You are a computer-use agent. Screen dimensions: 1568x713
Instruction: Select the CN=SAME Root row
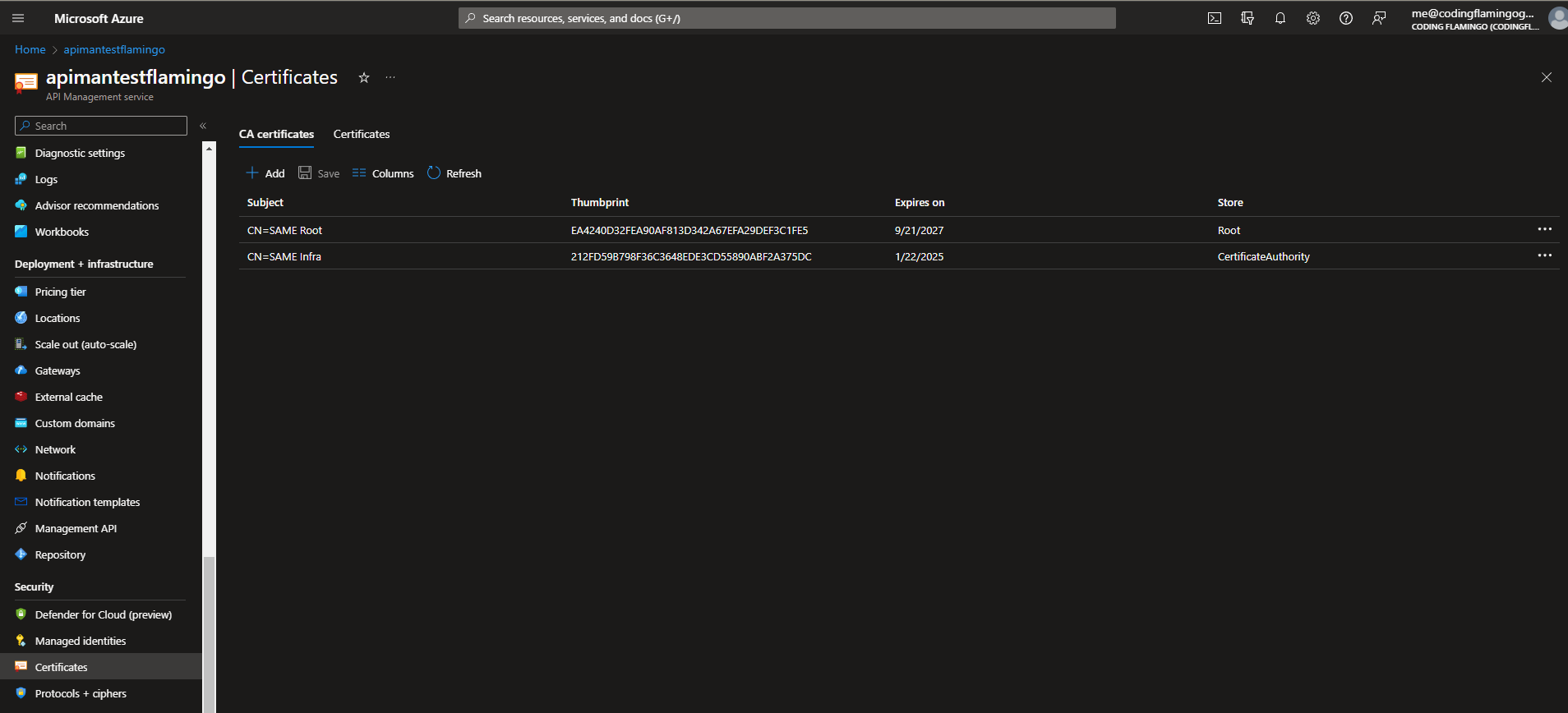899,230
